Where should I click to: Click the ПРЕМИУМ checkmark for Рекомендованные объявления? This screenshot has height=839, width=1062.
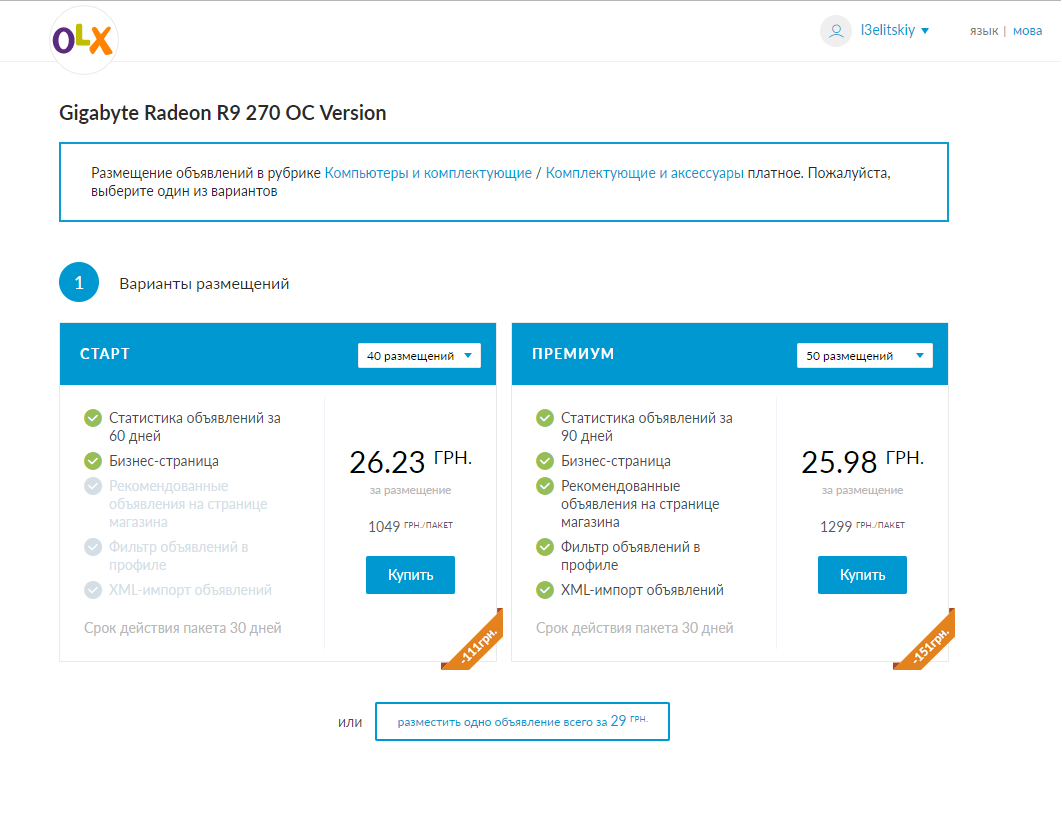coord(545,486)
